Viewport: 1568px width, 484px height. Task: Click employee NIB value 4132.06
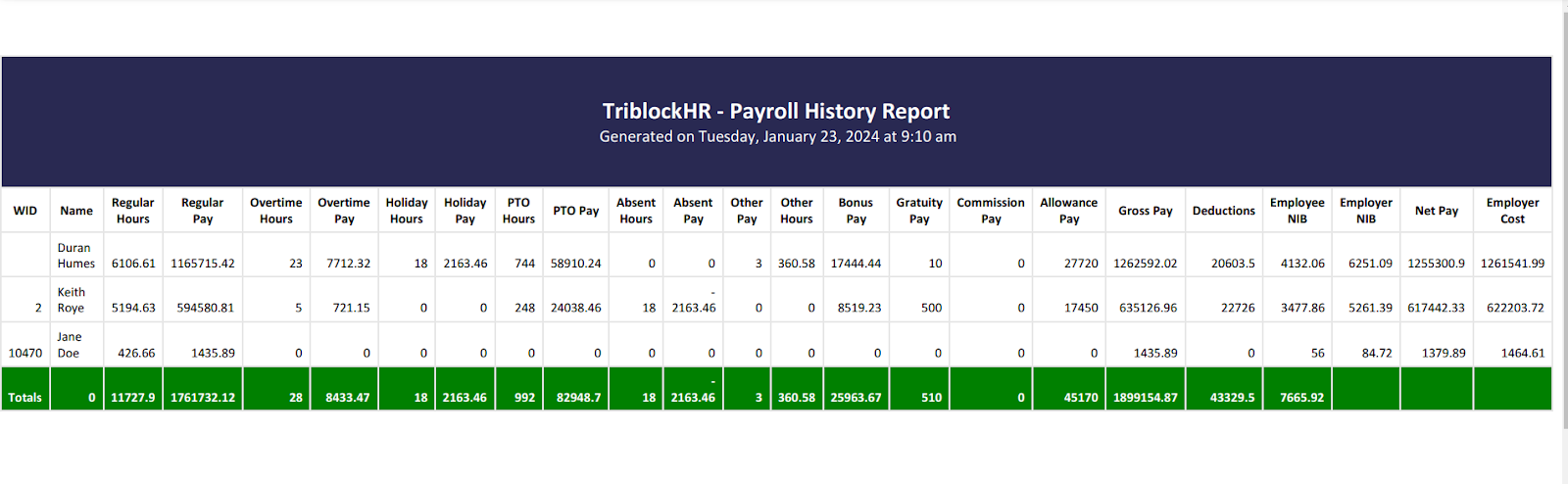click(x=1302, y=264)
